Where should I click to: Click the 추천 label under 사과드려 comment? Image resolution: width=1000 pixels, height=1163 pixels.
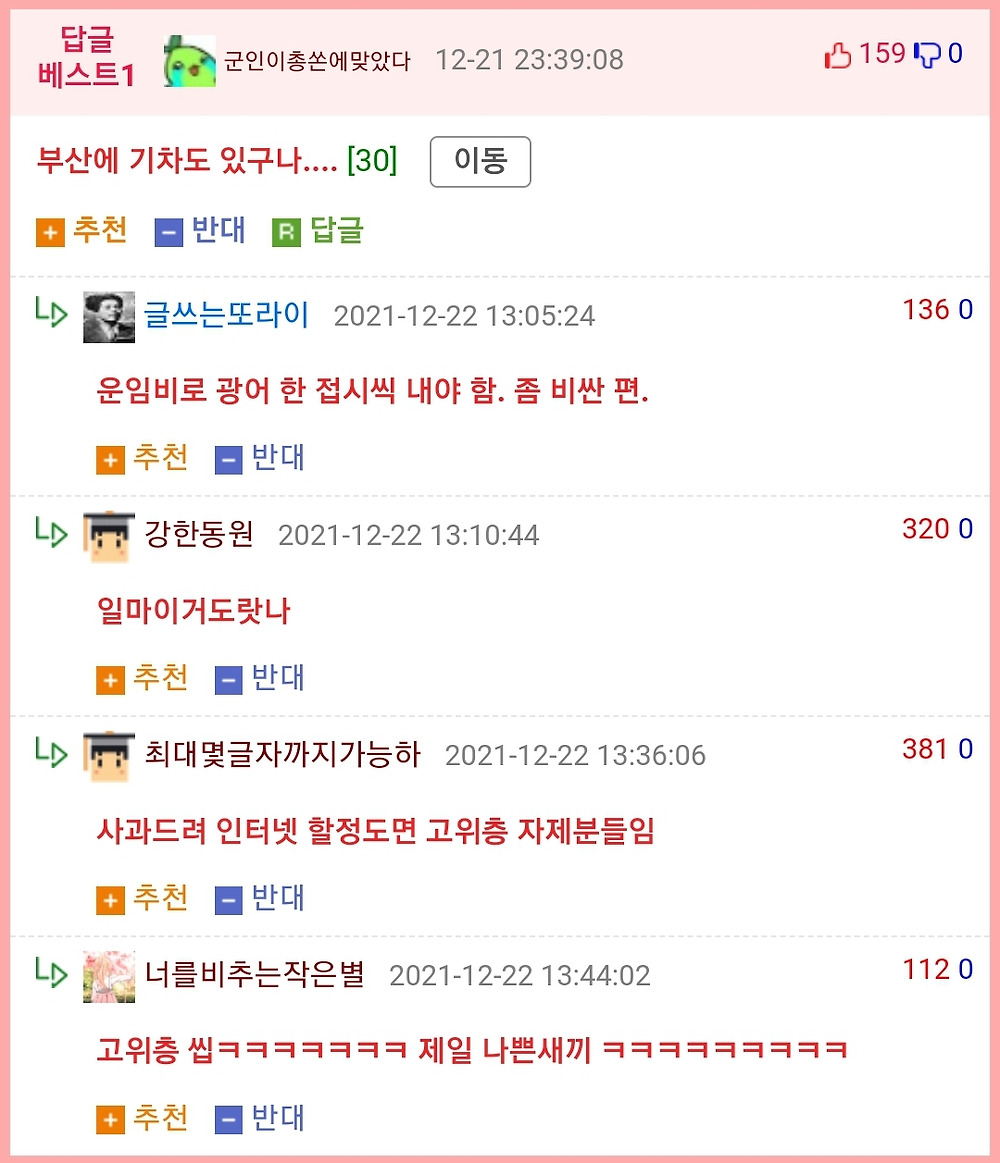click(160, 897)
